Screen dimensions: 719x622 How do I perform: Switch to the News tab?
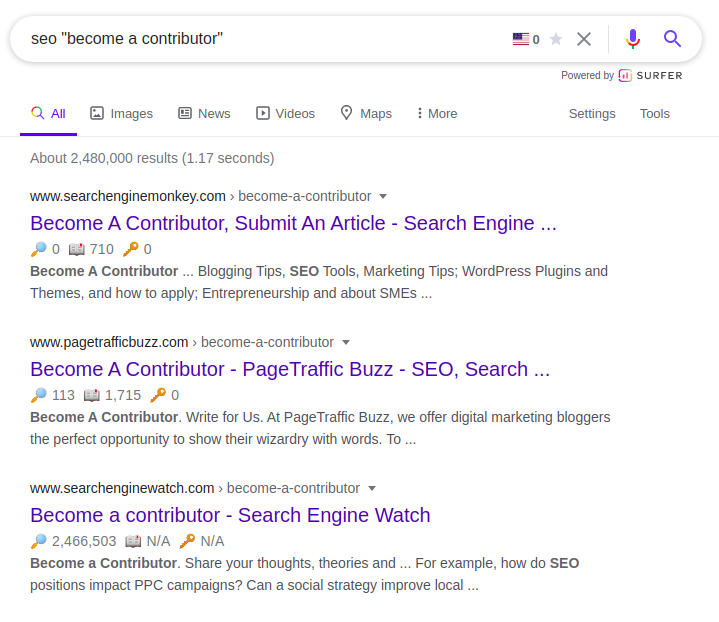[205, 113]
